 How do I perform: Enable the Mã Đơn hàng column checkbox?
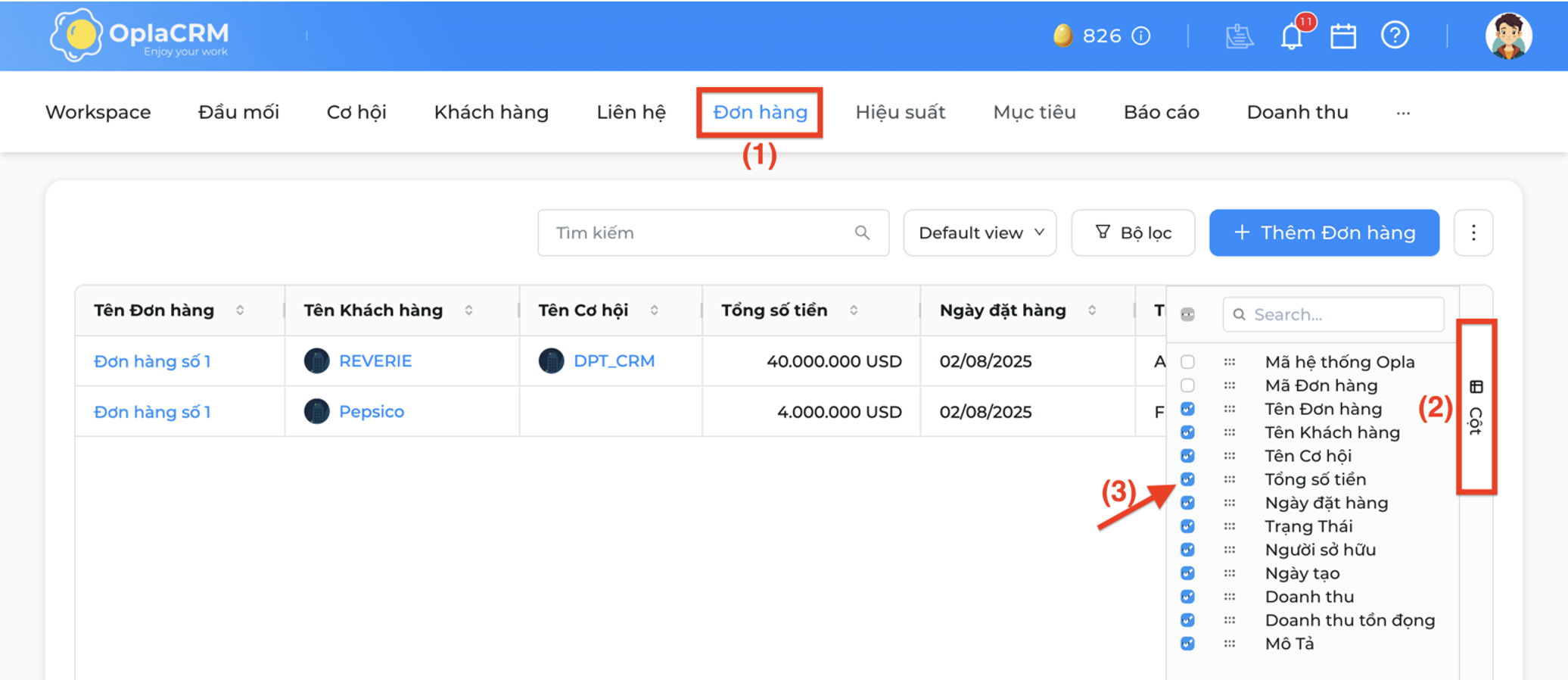1187,385
